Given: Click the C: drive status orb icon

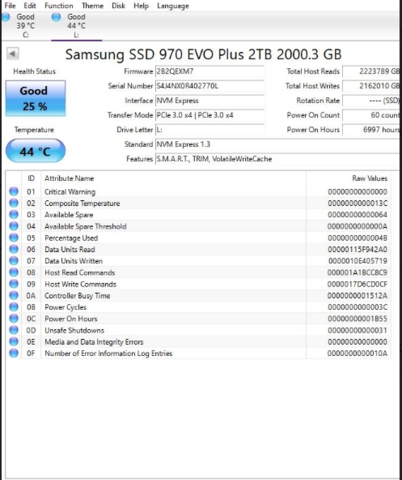Looking at the screenshot, I should (x=6, y=17).
